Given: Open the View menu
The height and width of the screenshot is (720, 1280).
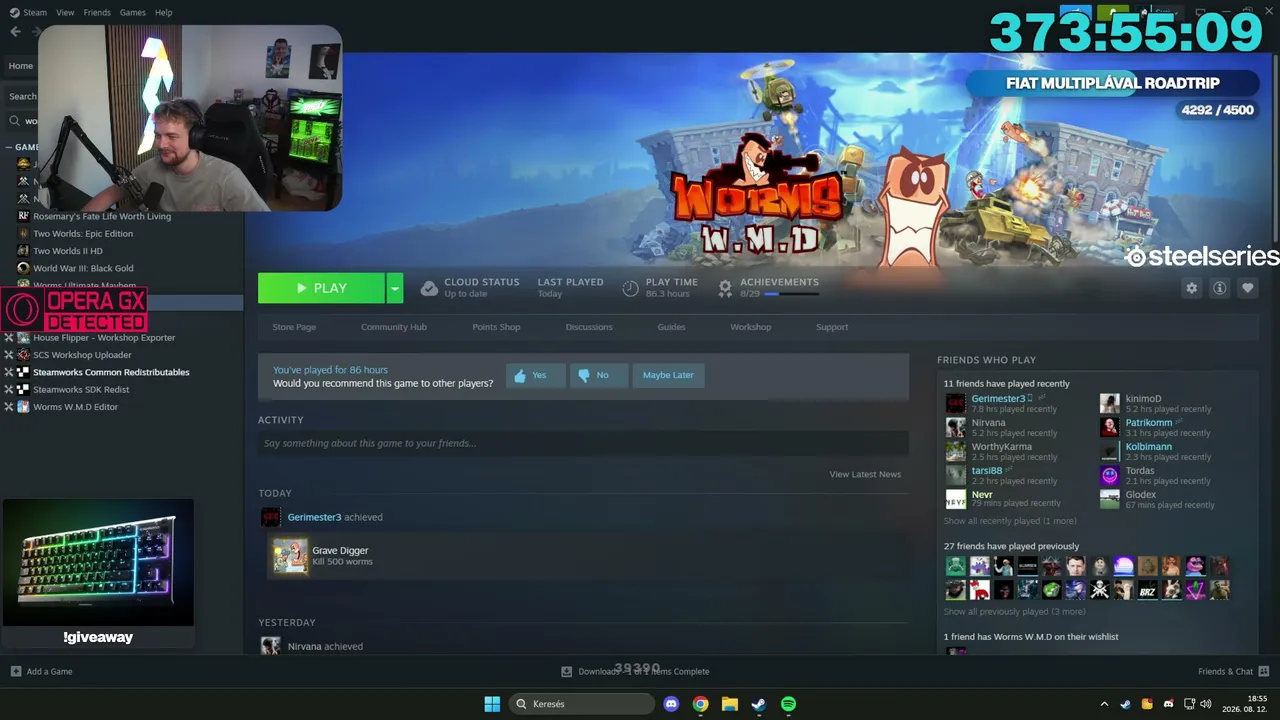Looking at the screenshot, I should point(65,12).
